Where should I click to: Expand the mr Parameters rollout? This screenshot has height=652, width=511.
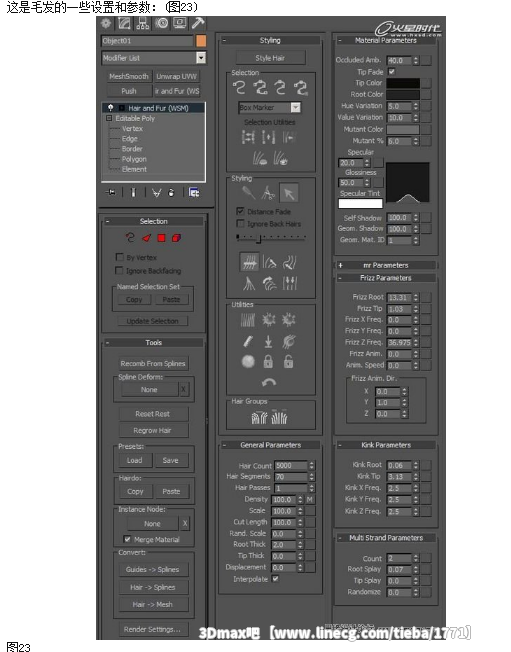(x=386, y=265)
